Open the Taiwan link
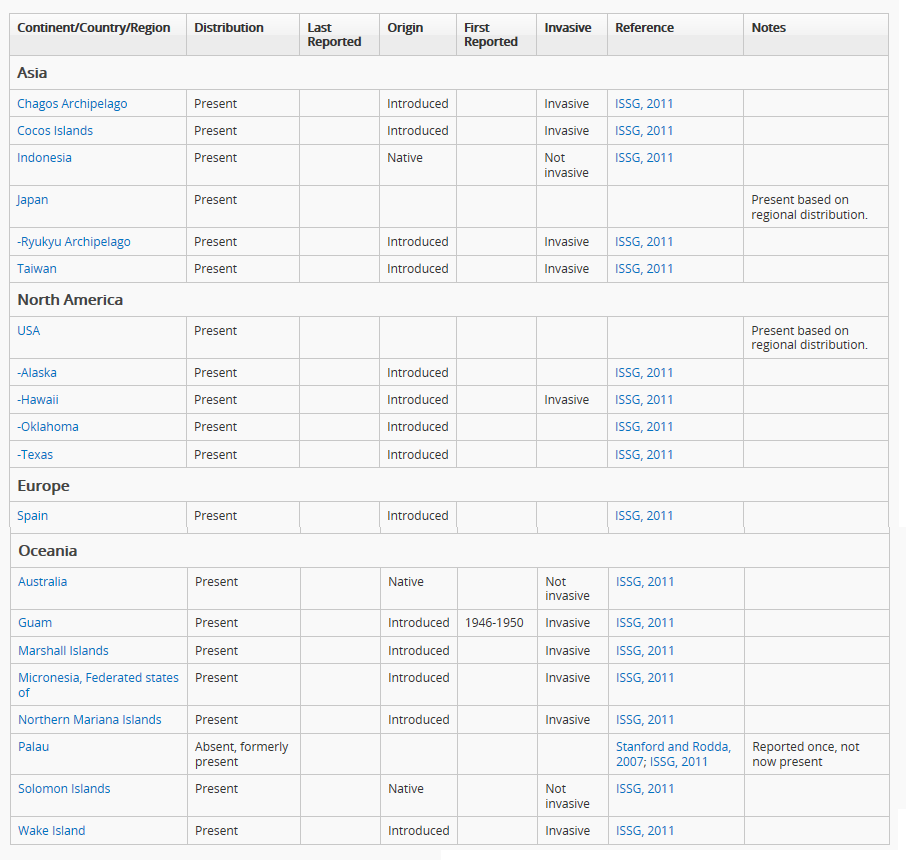908x868 pixels. [x=36, y=269]
